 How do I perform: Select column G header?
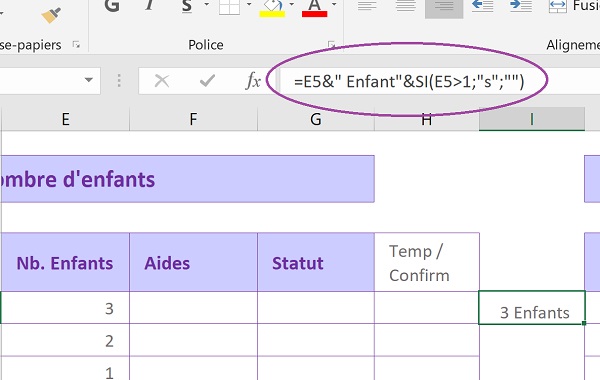tap(316, 119)
